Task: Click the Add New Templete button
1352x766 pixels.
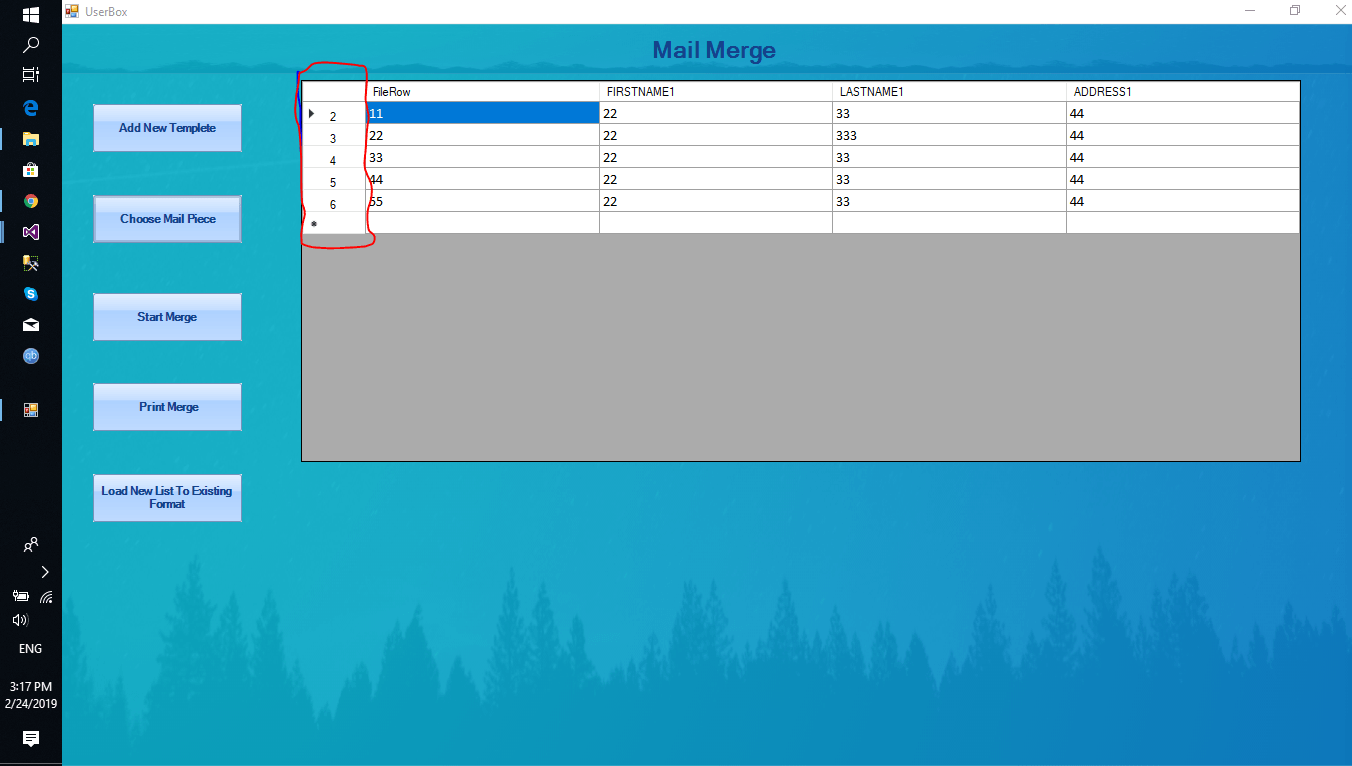Action: (x=167, y=128)
